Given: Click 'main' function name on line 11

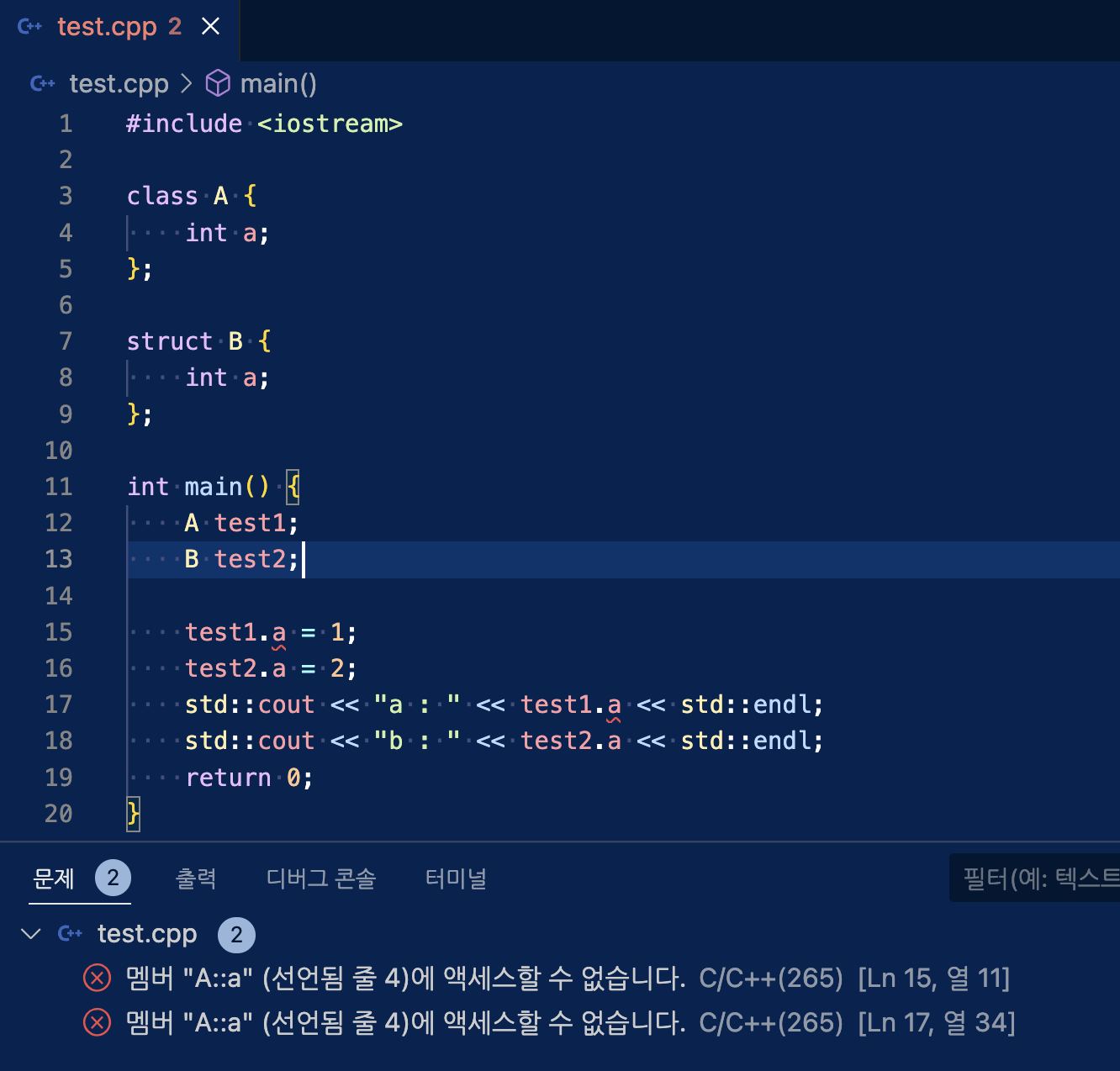Looking at the screenshot, I should [x=214, y=488].
